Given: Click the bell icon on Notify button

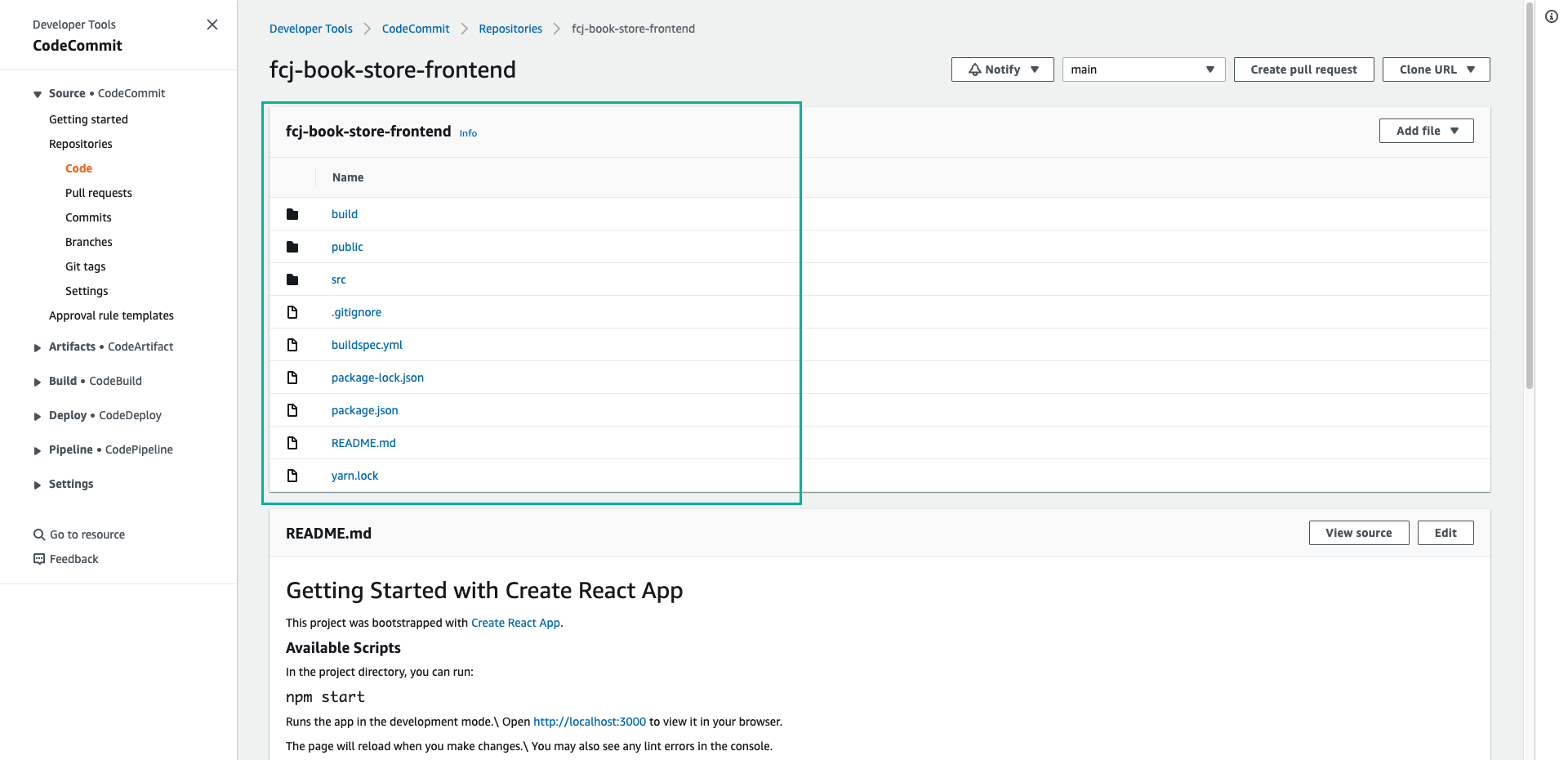Looking at the screenshot, I should (x=974, y=69).
